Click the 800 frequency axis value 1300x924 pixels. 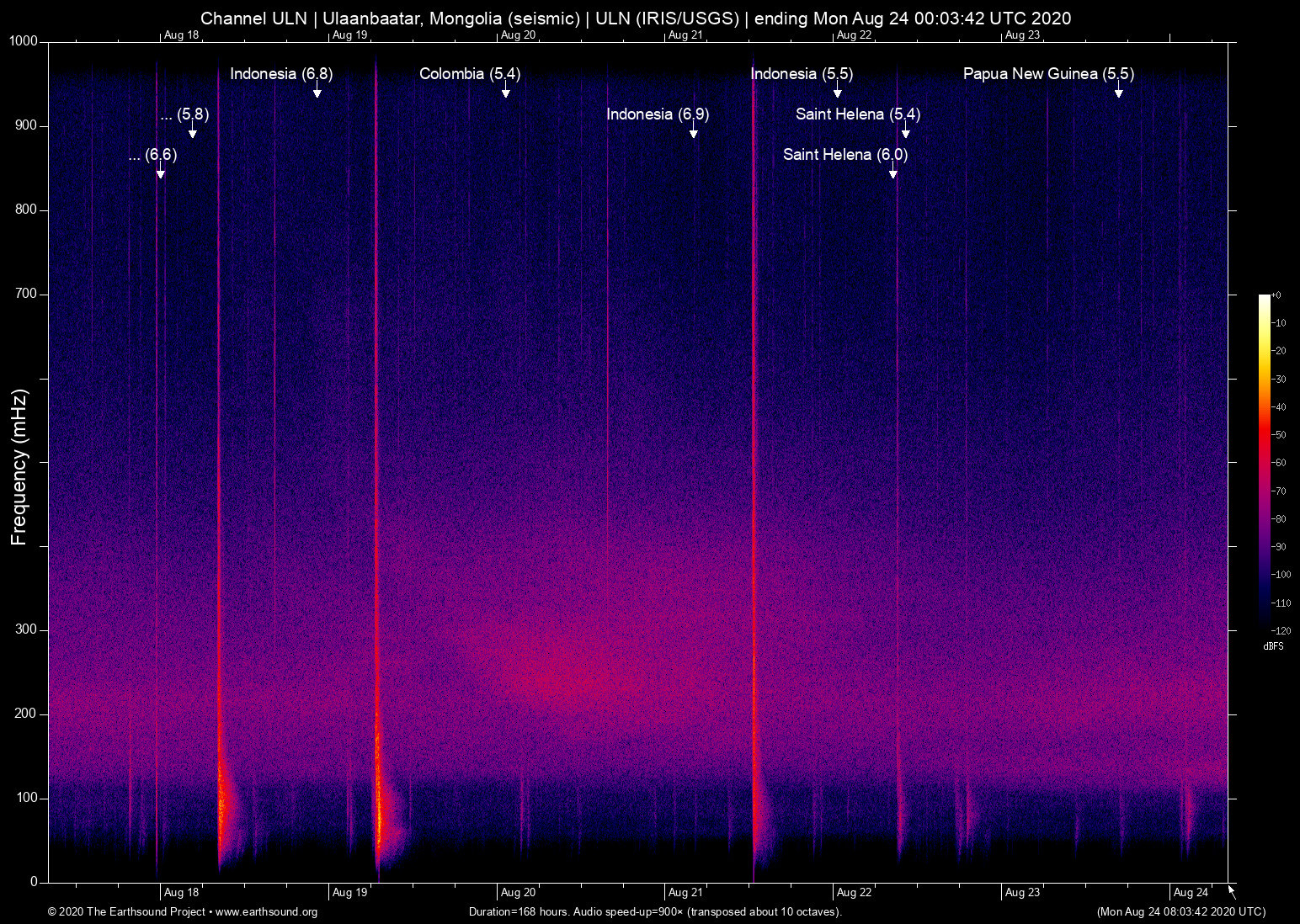26,210
